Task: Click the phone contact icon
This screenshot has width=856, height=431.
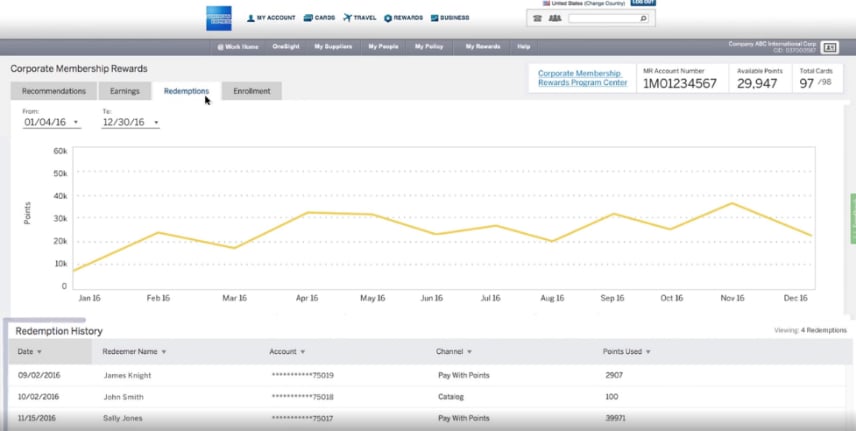Action: click(537, 18)
